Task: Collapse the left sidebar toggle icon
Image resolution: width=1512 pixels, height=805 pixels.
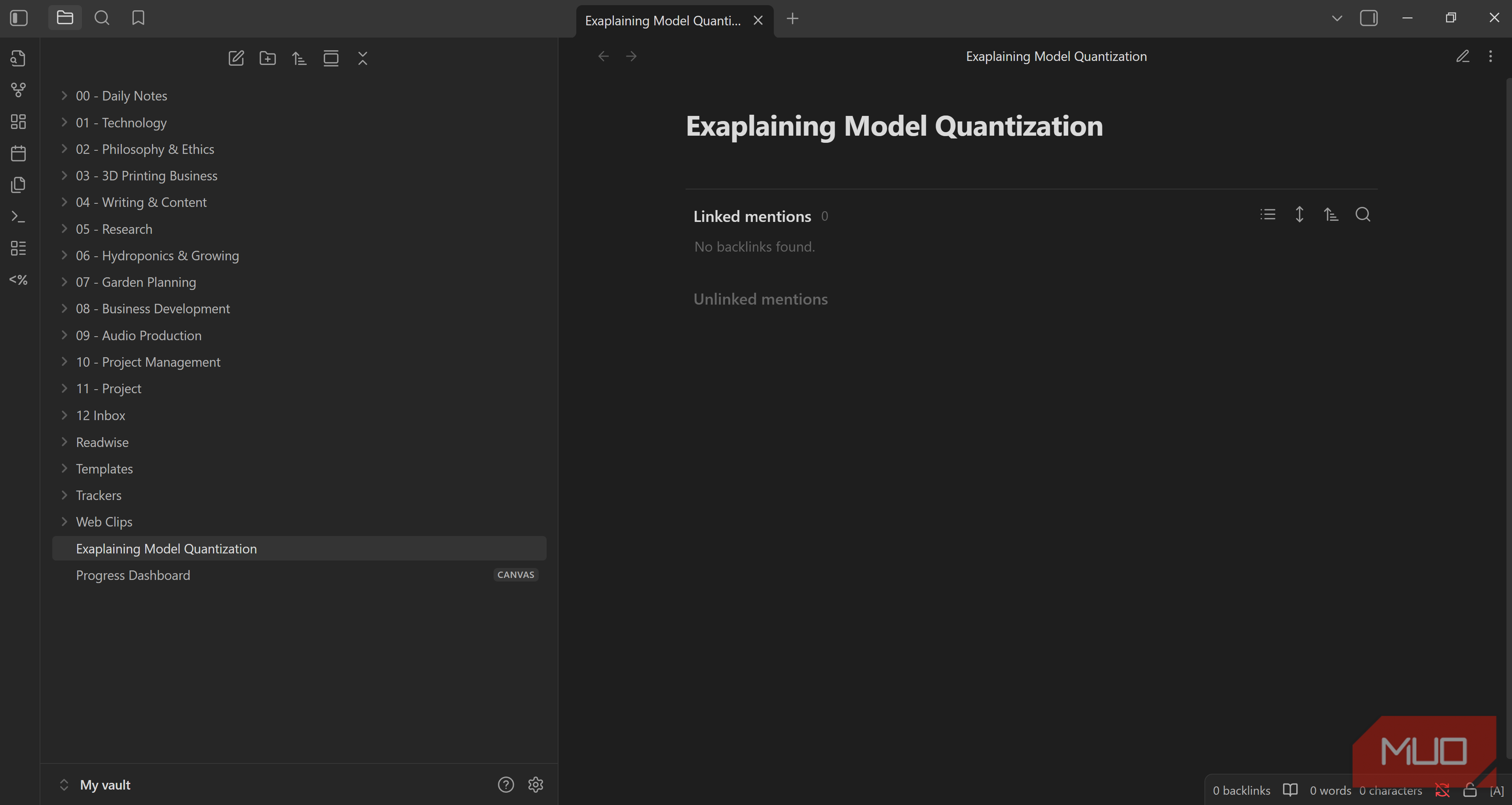Action: (x=19, y=18)
